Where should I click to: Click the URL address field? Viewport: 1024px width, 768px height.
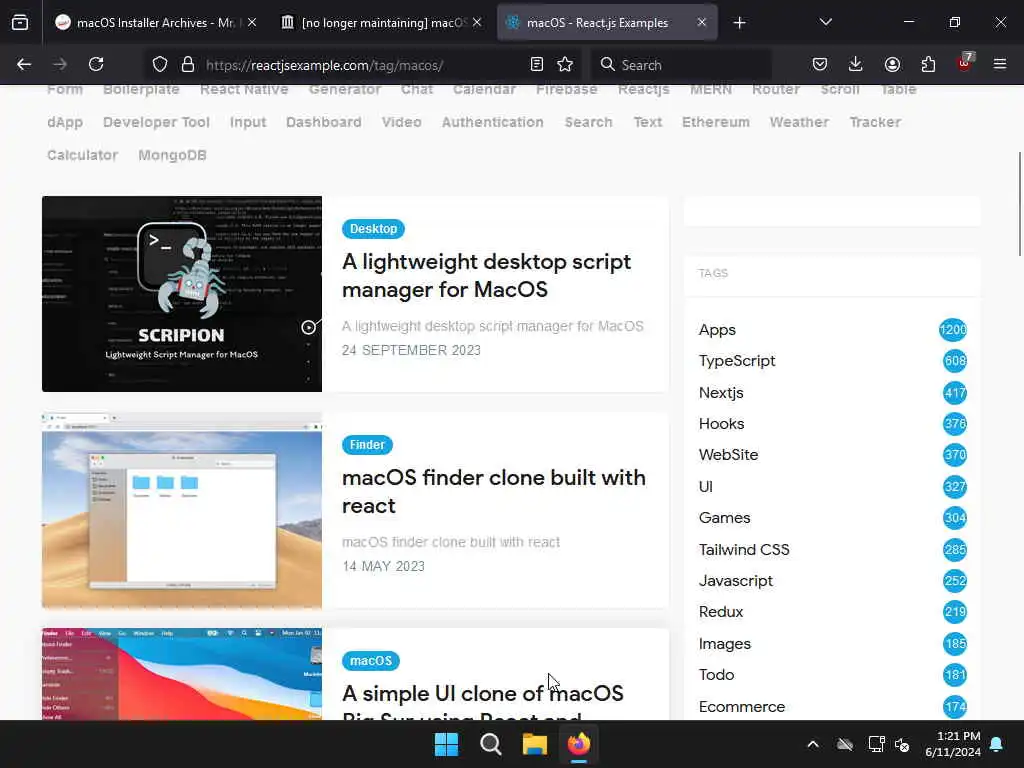(362, 65)
